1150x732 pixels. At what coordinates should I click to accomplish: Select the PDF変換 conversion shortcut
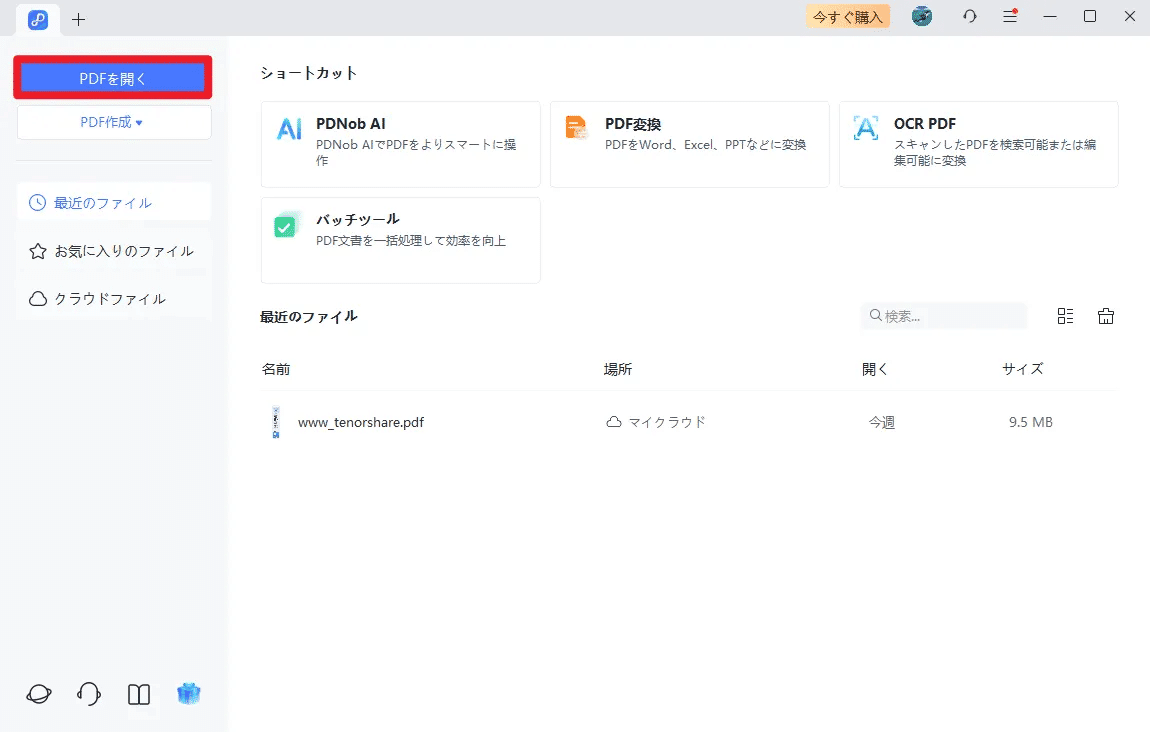click(689, 144)
